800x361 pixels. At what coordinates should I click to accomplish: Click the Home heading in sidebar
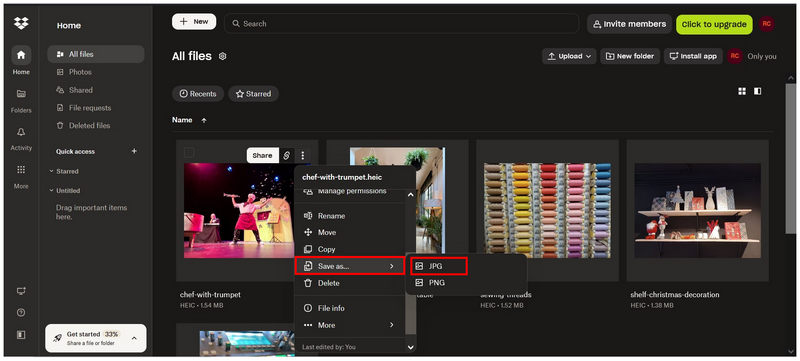(x=69, y=25)
